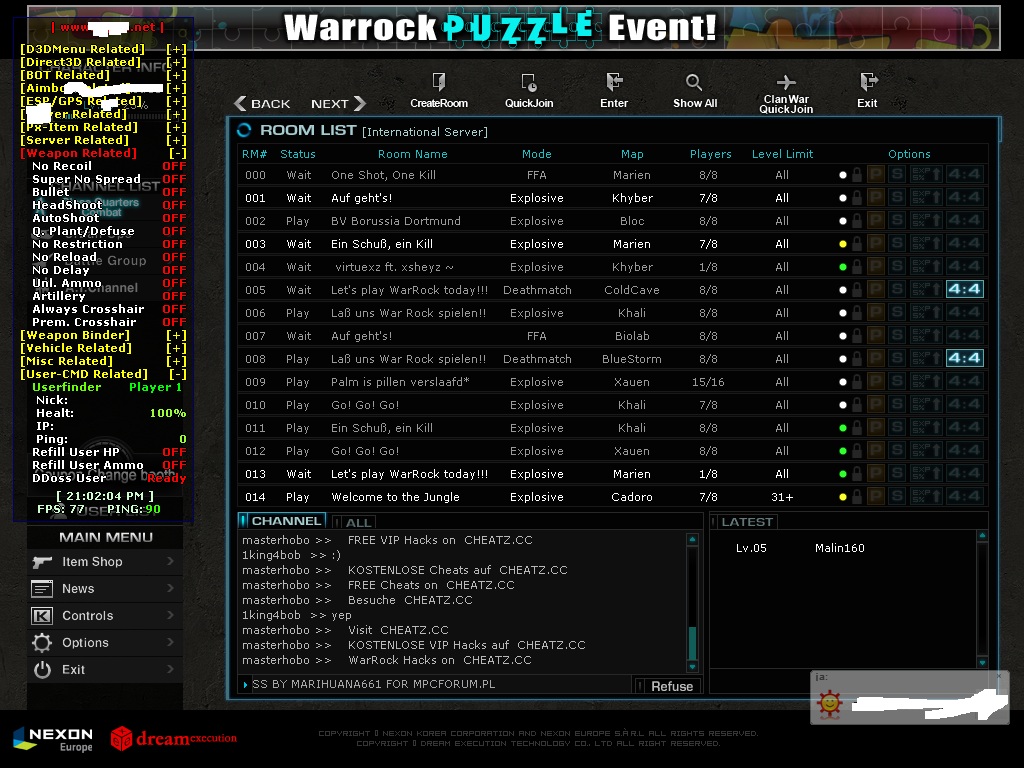Expand Vehicle Related section
The image size is (1024, 768).
tap(176, 348)
